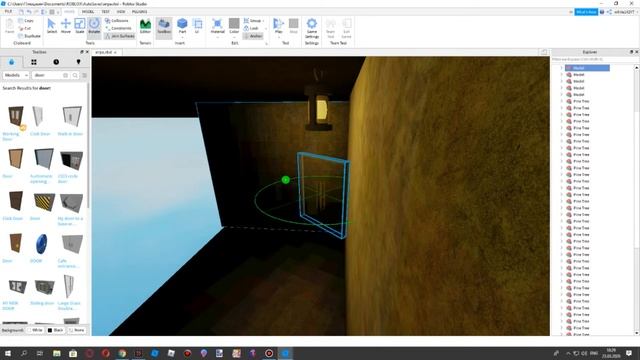Open the Toolbox search filter options icon
The width and height of the screenshot is (640, 360).
[x=84, y=76]
